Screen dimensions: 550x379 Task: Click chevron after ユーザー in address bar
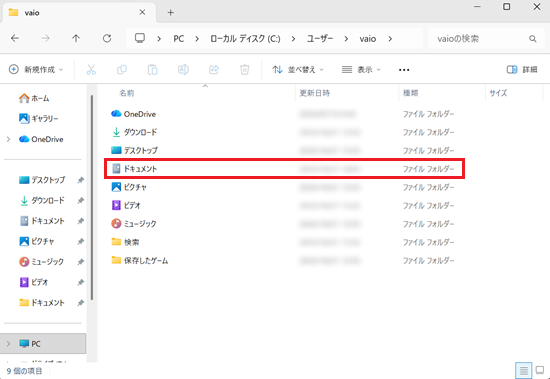[x=346, y=39]
